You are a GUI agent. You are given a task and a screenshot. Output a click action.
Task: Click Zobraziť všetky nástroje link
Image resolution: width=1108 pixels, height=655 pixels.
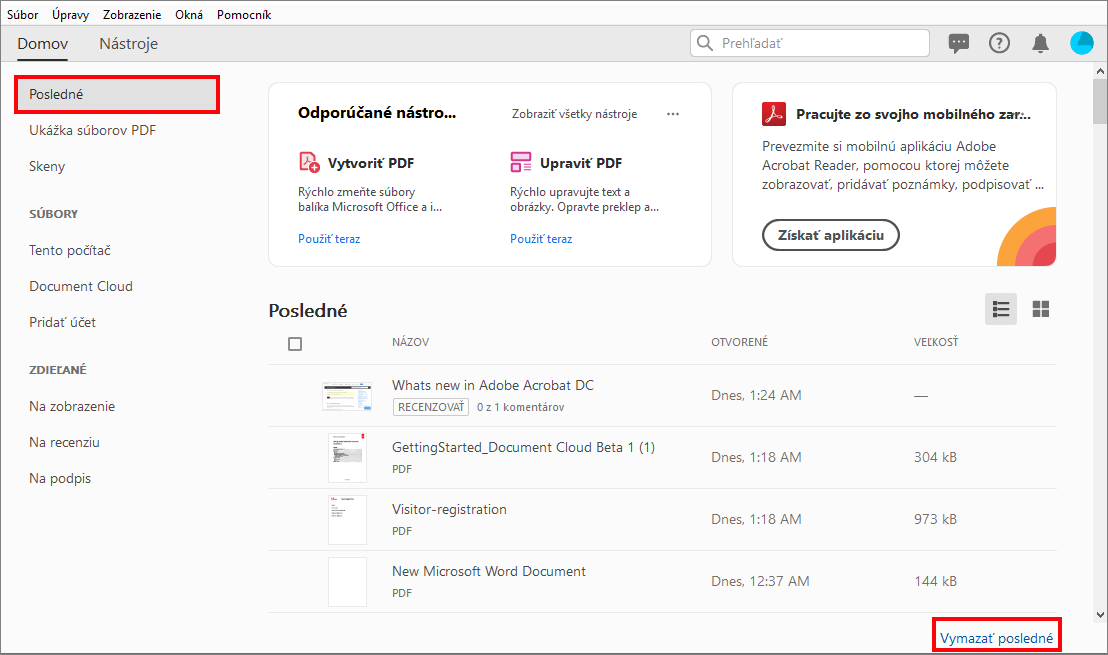[x=574, y=114]
